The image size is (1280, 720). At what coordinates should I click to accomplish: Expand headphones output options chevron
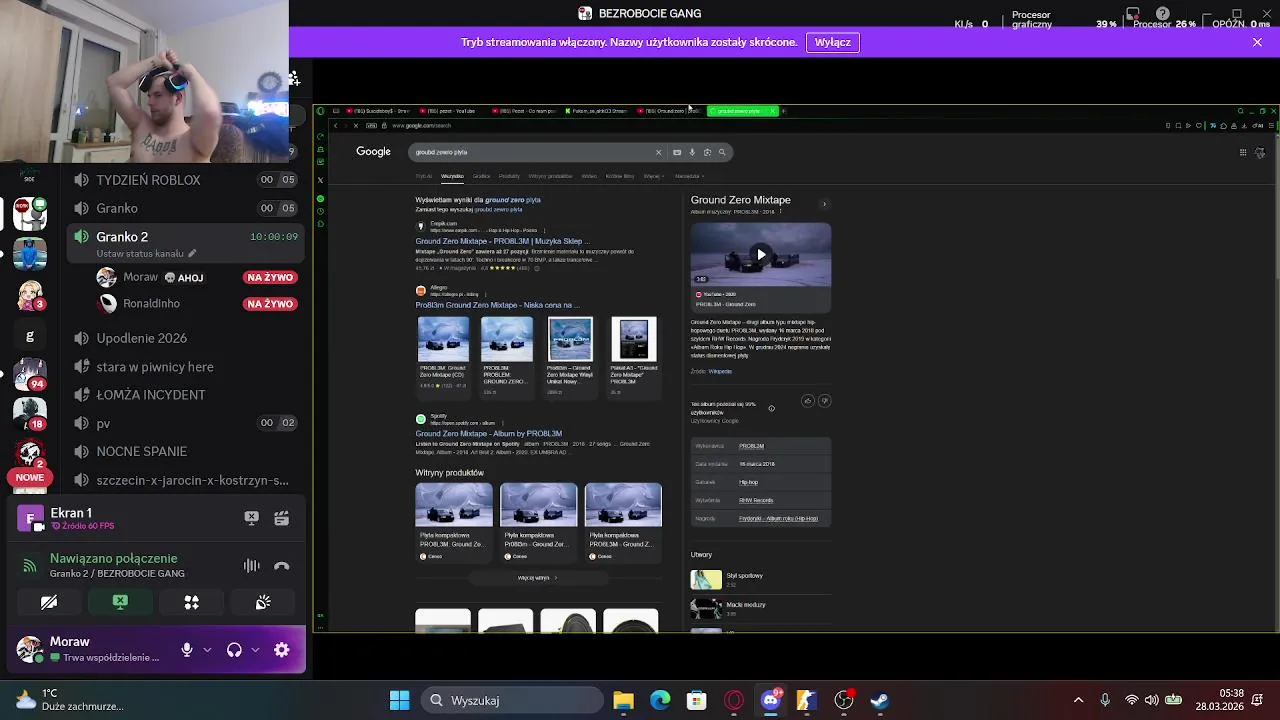(x=255, y=650)
